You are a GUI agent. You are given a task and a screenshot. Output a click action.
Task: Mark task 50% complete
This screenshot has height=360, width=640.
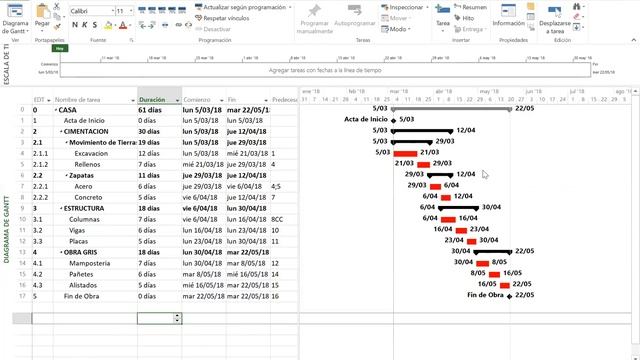coord(162,10)
